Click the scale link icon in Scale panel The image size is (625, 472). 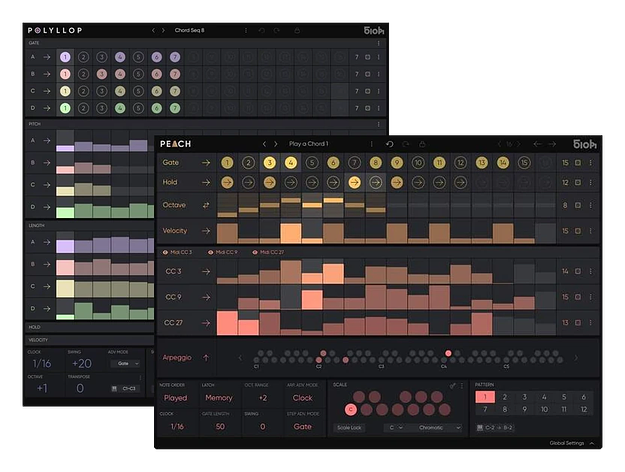452,385
